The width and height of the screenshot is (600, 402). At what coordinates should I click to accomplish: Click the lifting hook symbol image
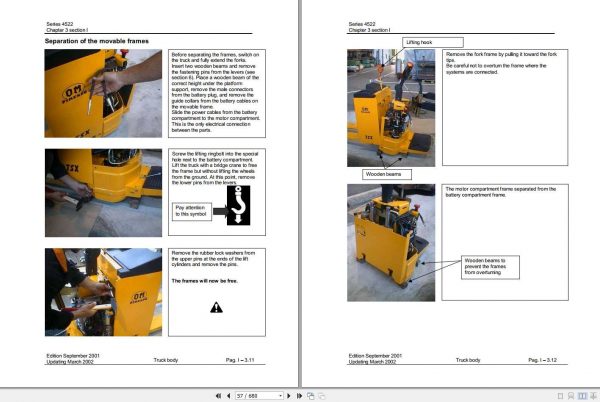pos(238,205)
